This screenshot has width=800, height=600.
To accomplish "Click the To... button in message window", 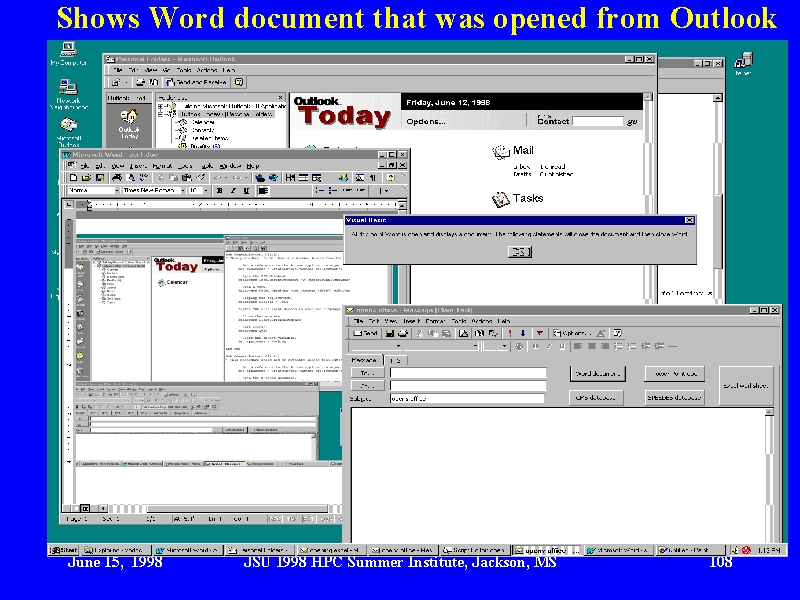I will 367,373.
